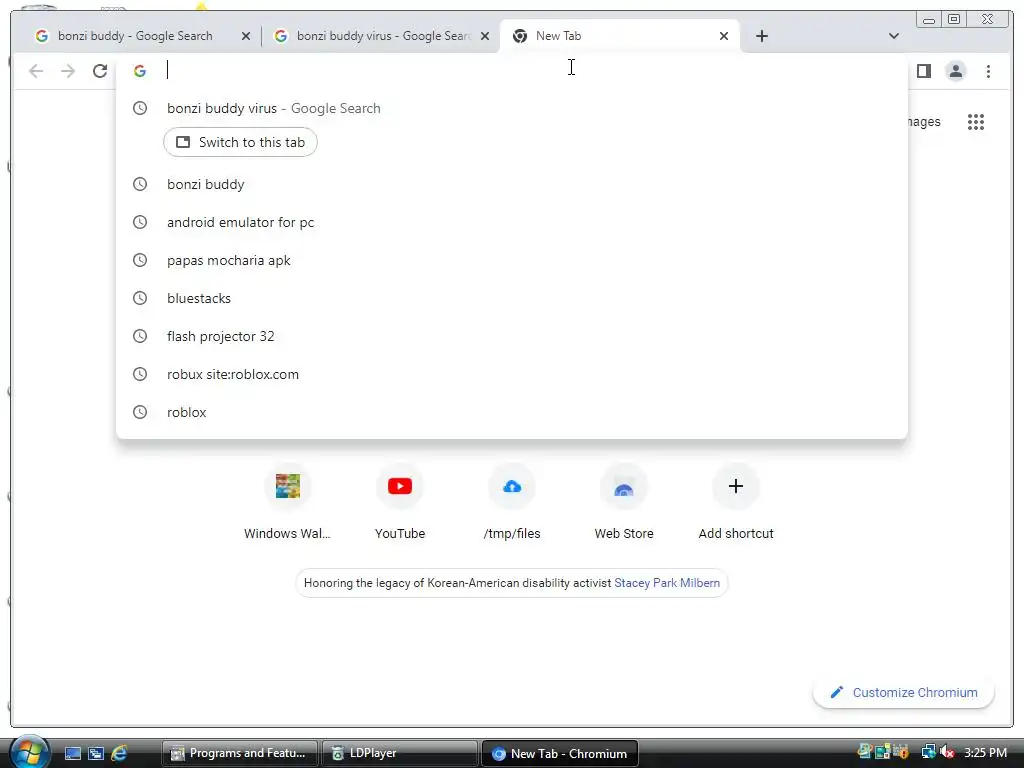1024x768 pixels.
Task: Click the network tray icon
Action: pos(928,752)
